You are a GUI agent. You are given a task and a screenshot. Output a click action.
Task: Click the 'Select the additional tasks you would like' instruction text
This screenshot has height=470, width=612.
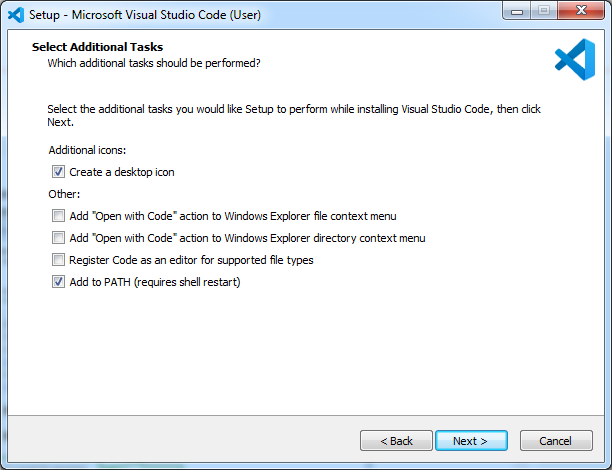294,115
